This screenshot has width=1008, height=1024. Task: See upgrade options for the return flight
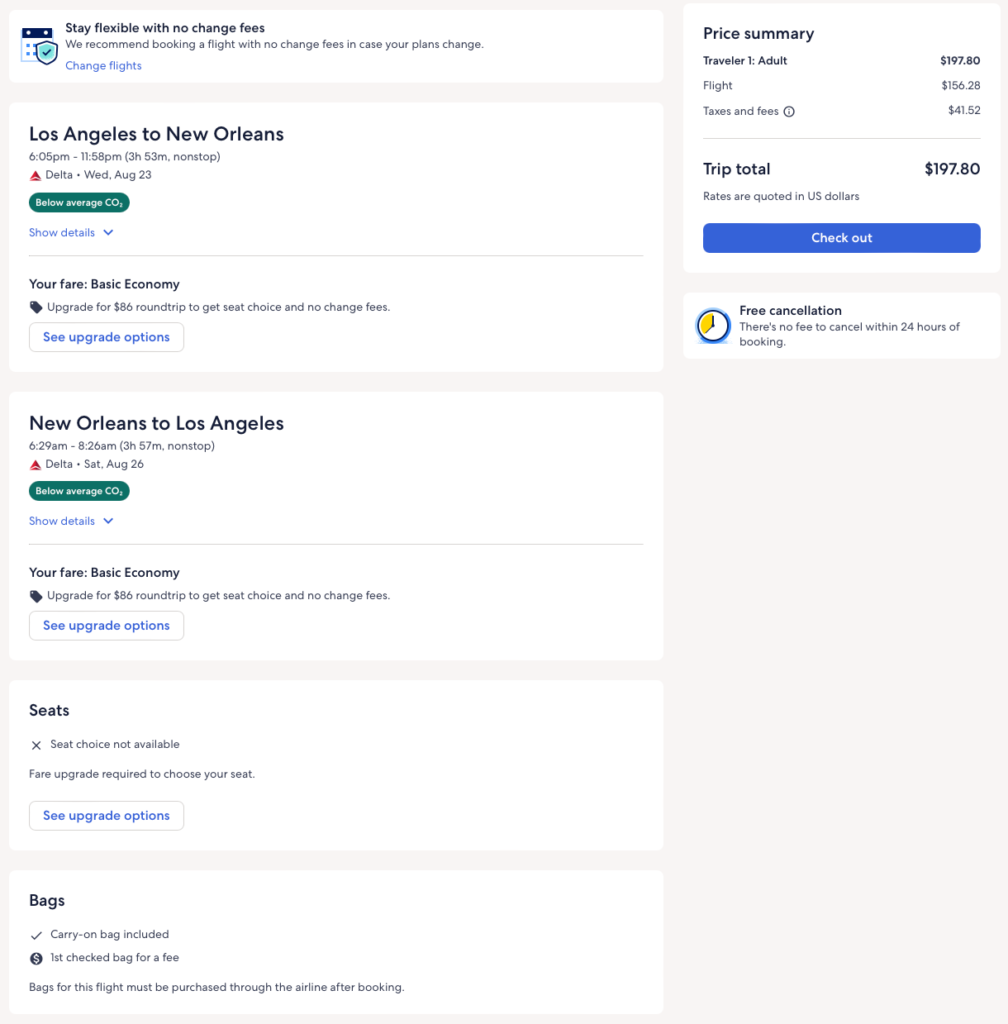[x=106, y=626]
